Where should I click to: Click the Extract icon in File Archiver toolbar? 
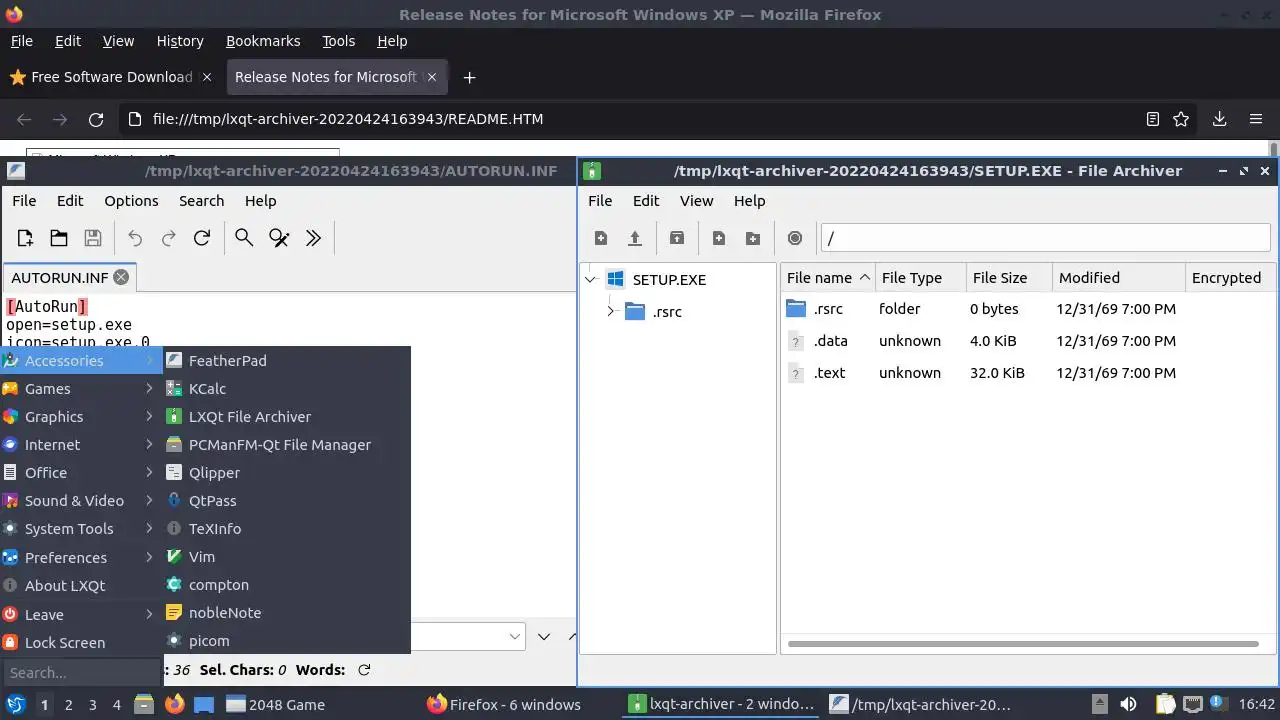point(677,238)
